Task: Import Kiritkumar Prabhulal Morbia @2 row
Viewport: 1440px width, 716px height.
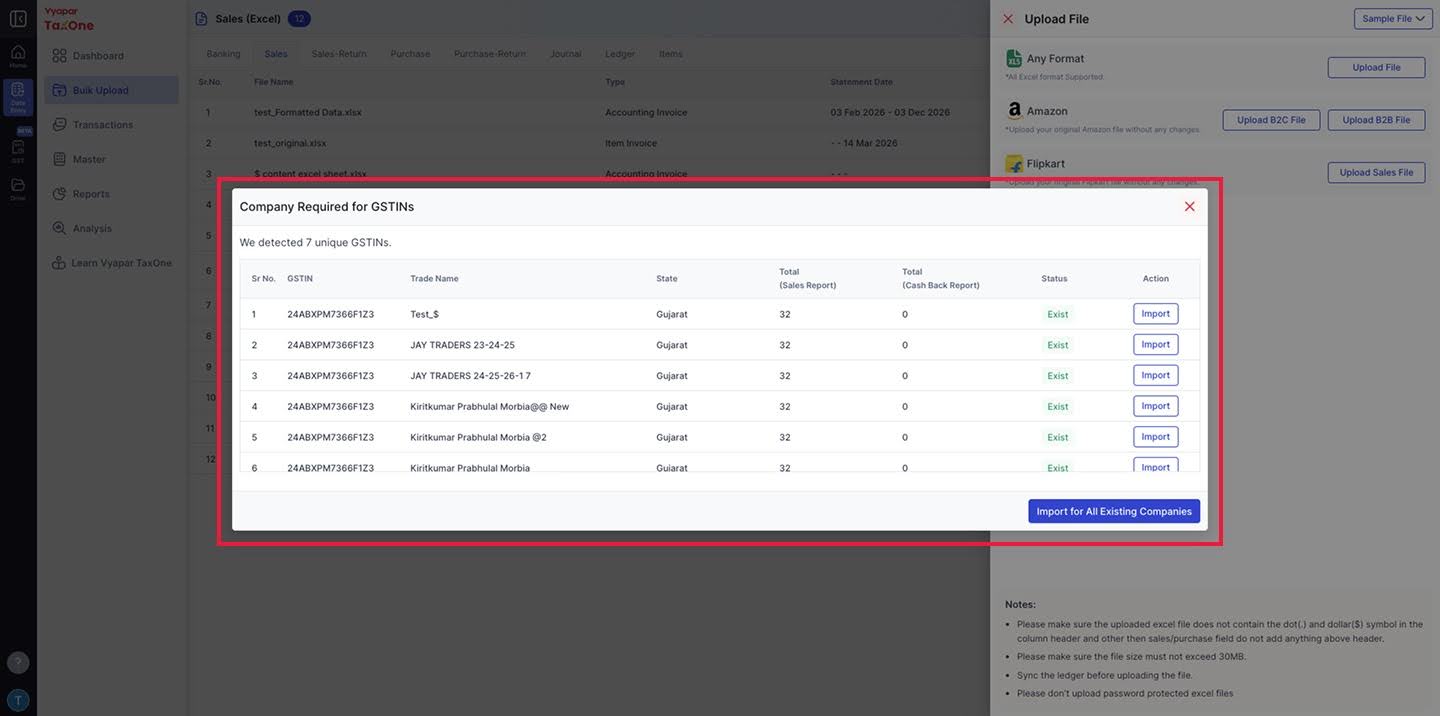Action: (1156, 437)
